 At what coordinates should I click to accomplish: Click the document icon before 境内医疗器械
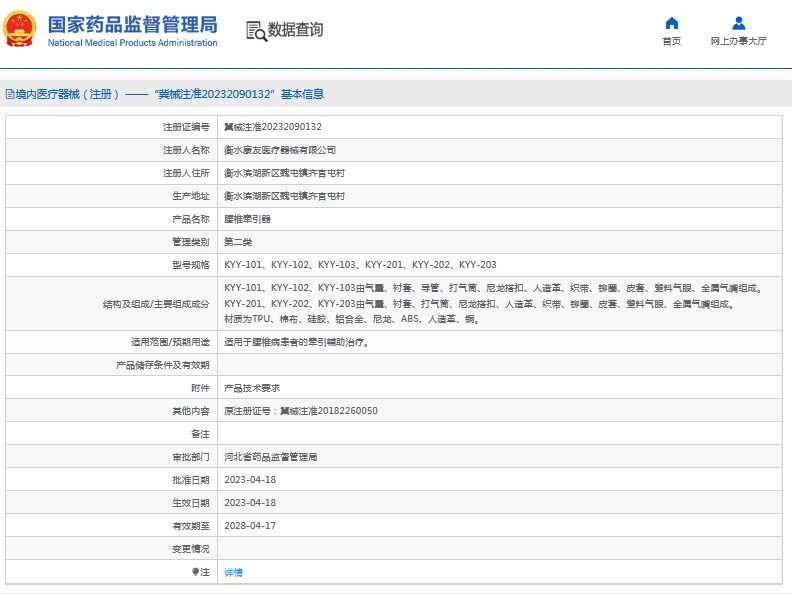pos(10,94)
